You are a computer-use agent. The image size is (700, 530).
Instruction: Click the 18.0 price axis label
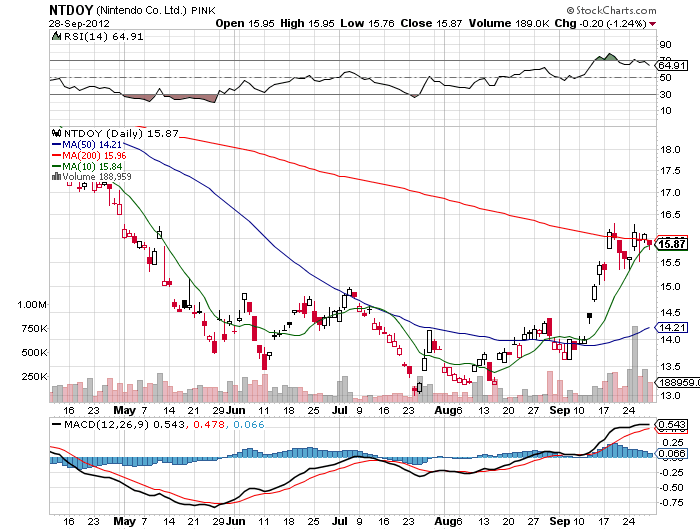[x=670, y=150]
